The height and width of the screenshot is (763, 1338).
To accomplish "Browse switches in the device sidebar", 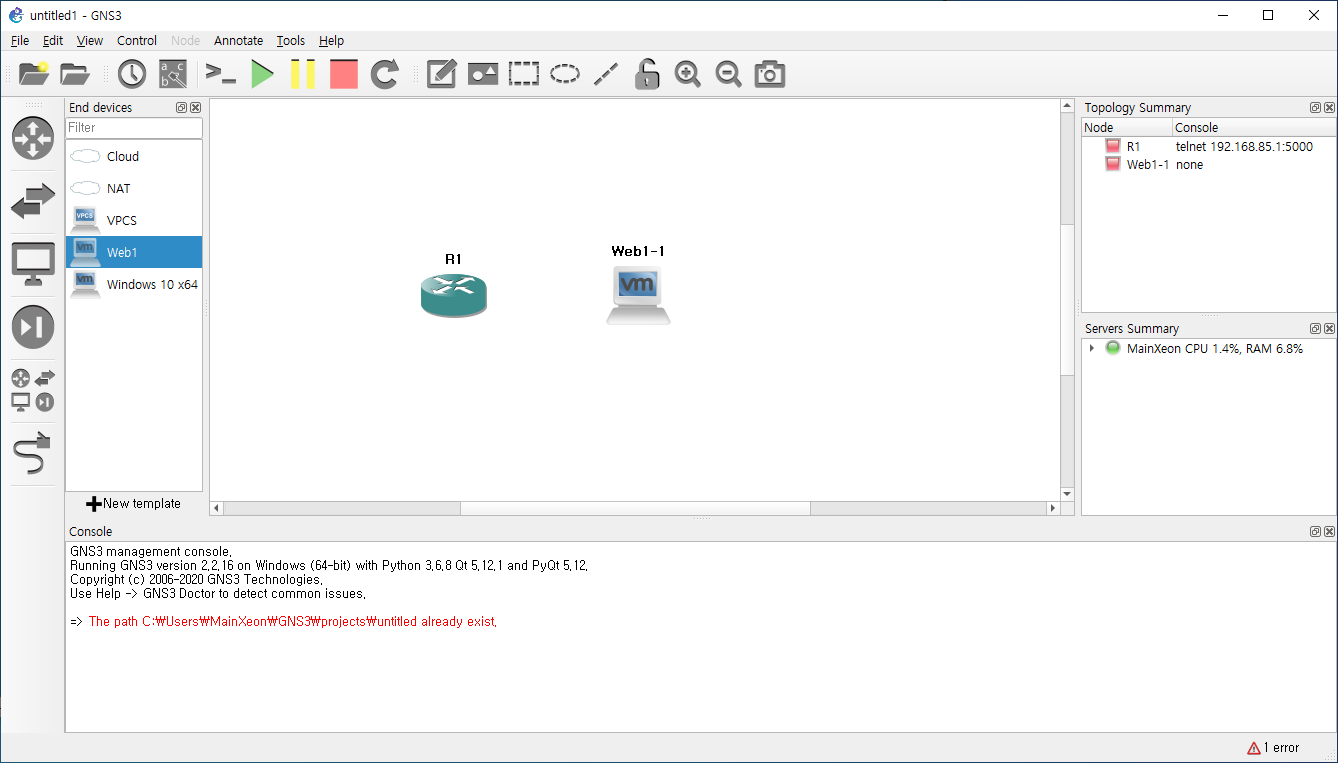I will point(33,202).
